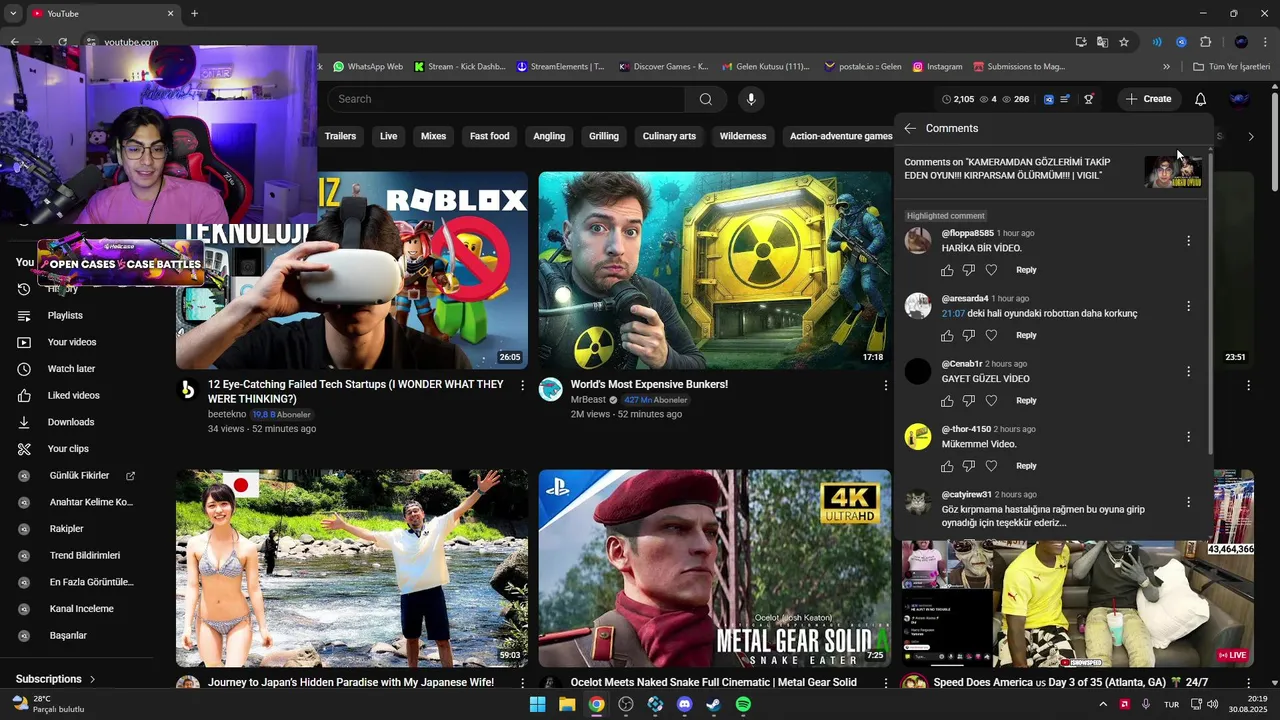This screenshot has height=720, width=1280.
Task: Start voice search with microphone icon
Action: click(751, 99)
